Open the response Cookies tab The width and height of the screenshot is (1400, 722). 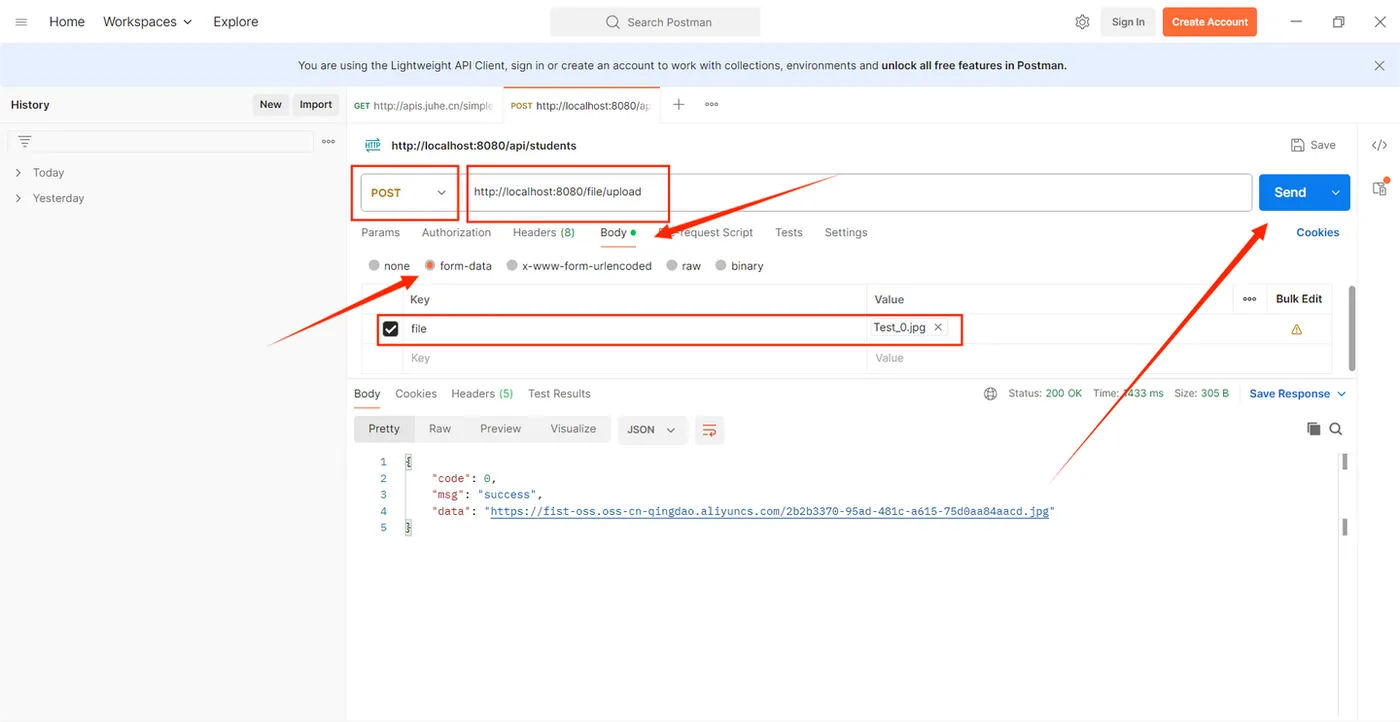[416, 394]
